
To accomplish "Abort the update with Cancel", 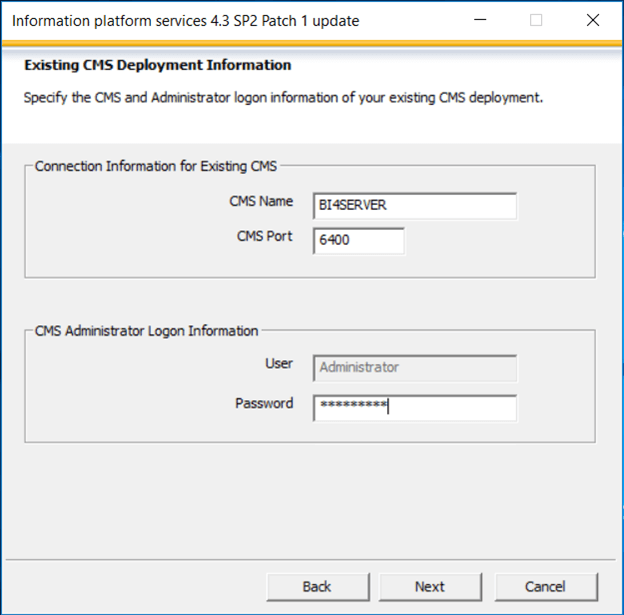I will point(546,587).
